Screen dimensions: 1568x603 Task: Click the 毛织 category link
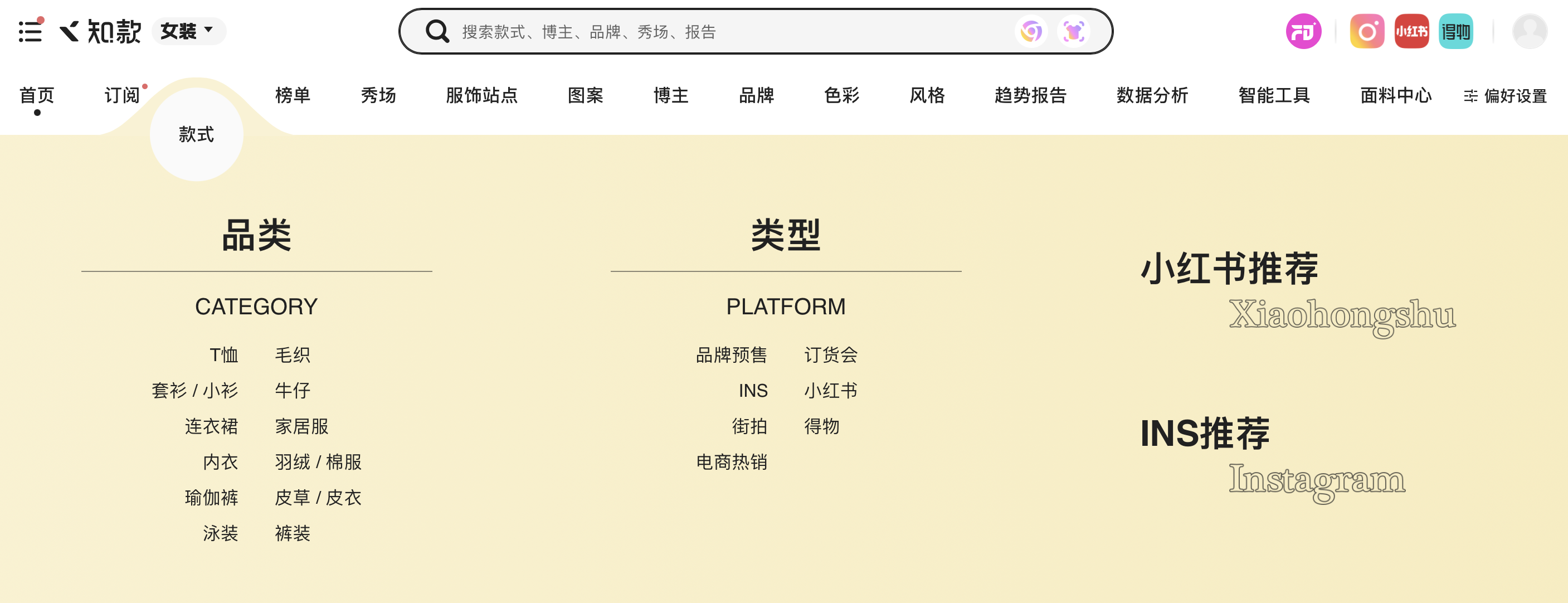tap(292, 354)
